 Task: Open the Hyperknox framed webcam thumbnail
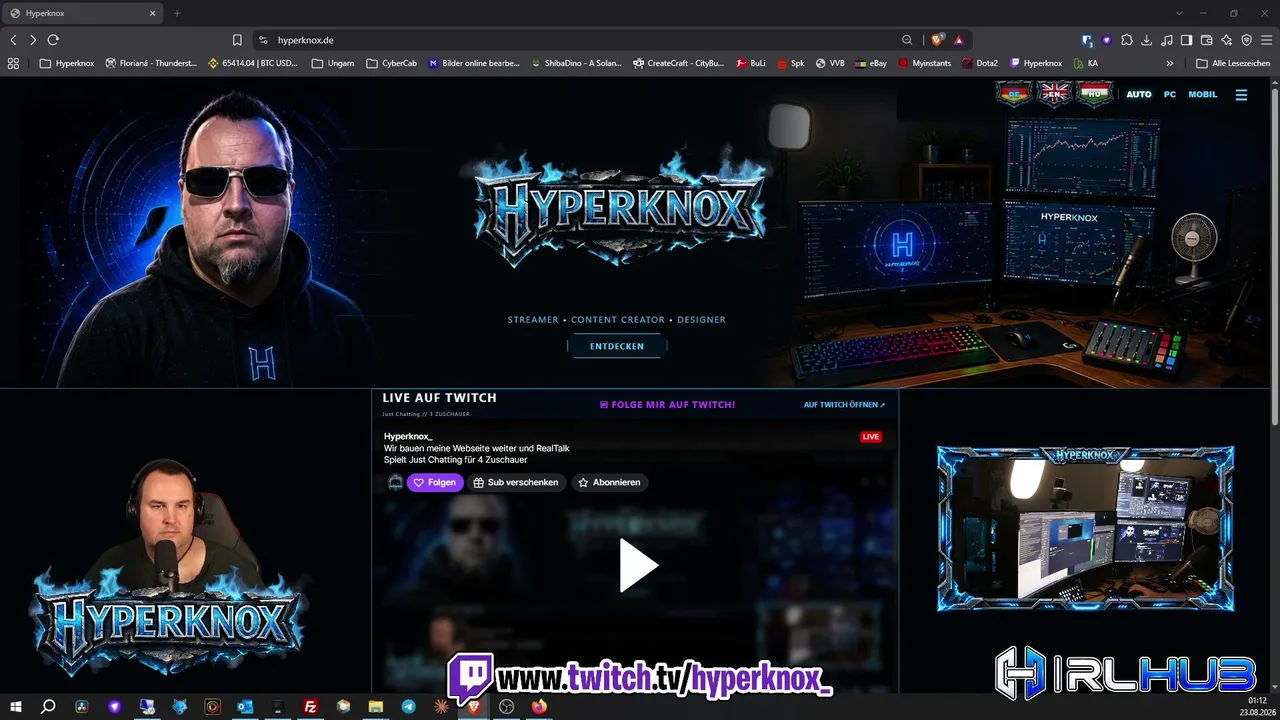click(1085, 528)
